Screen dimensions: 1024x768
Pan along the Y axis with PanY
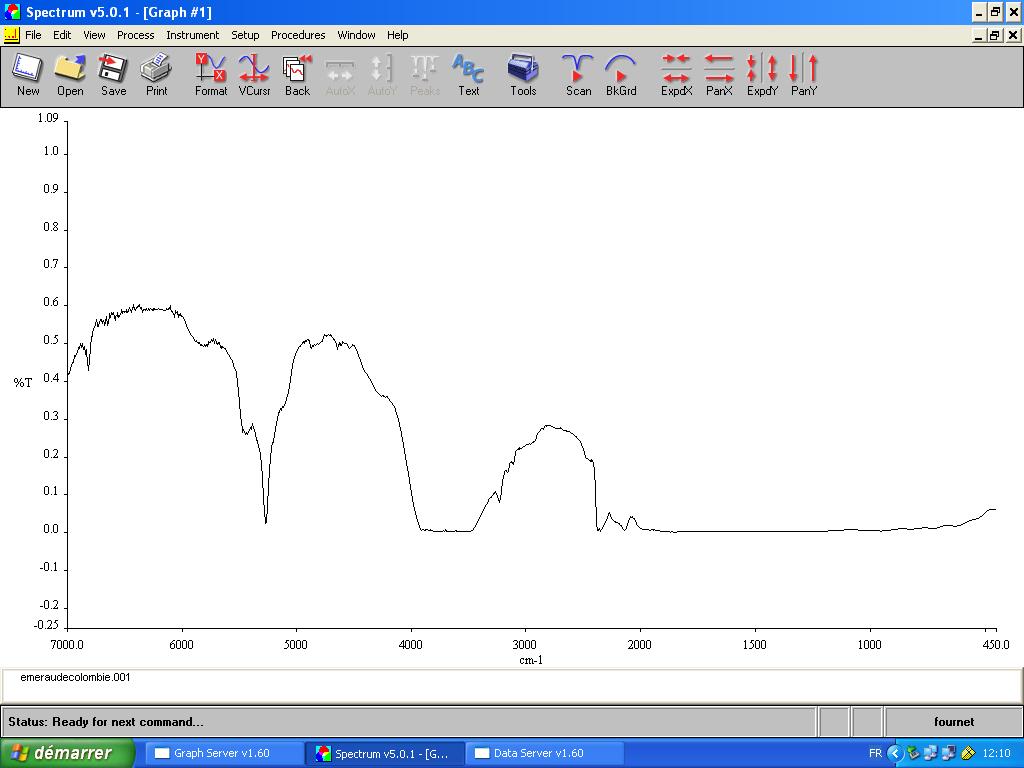804,75
